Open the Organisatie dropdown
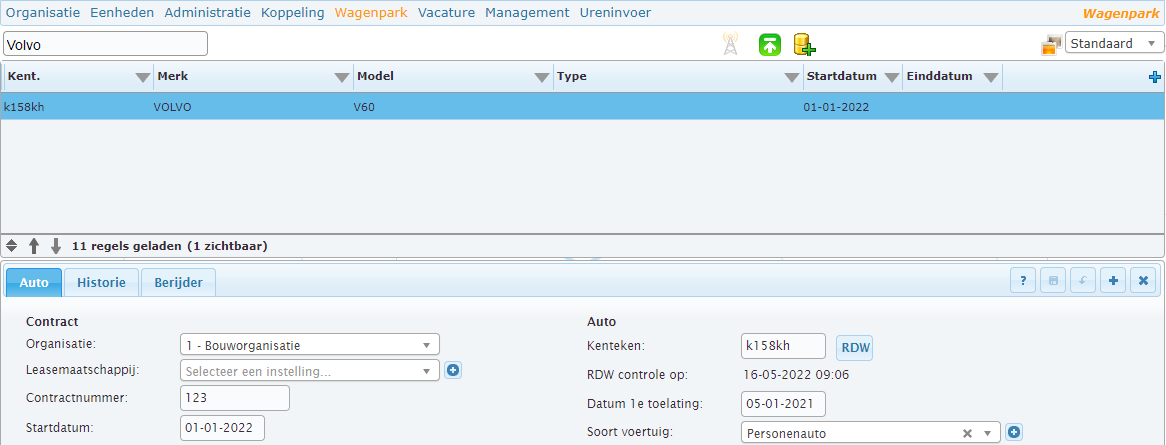1166x445 pixels. click(x=309, y=345)
